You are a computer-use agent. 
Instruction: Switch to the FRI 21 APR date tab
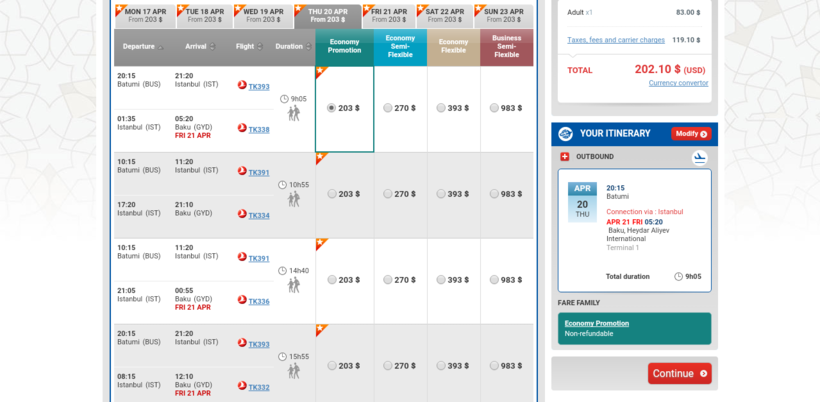tap(389, 15)
